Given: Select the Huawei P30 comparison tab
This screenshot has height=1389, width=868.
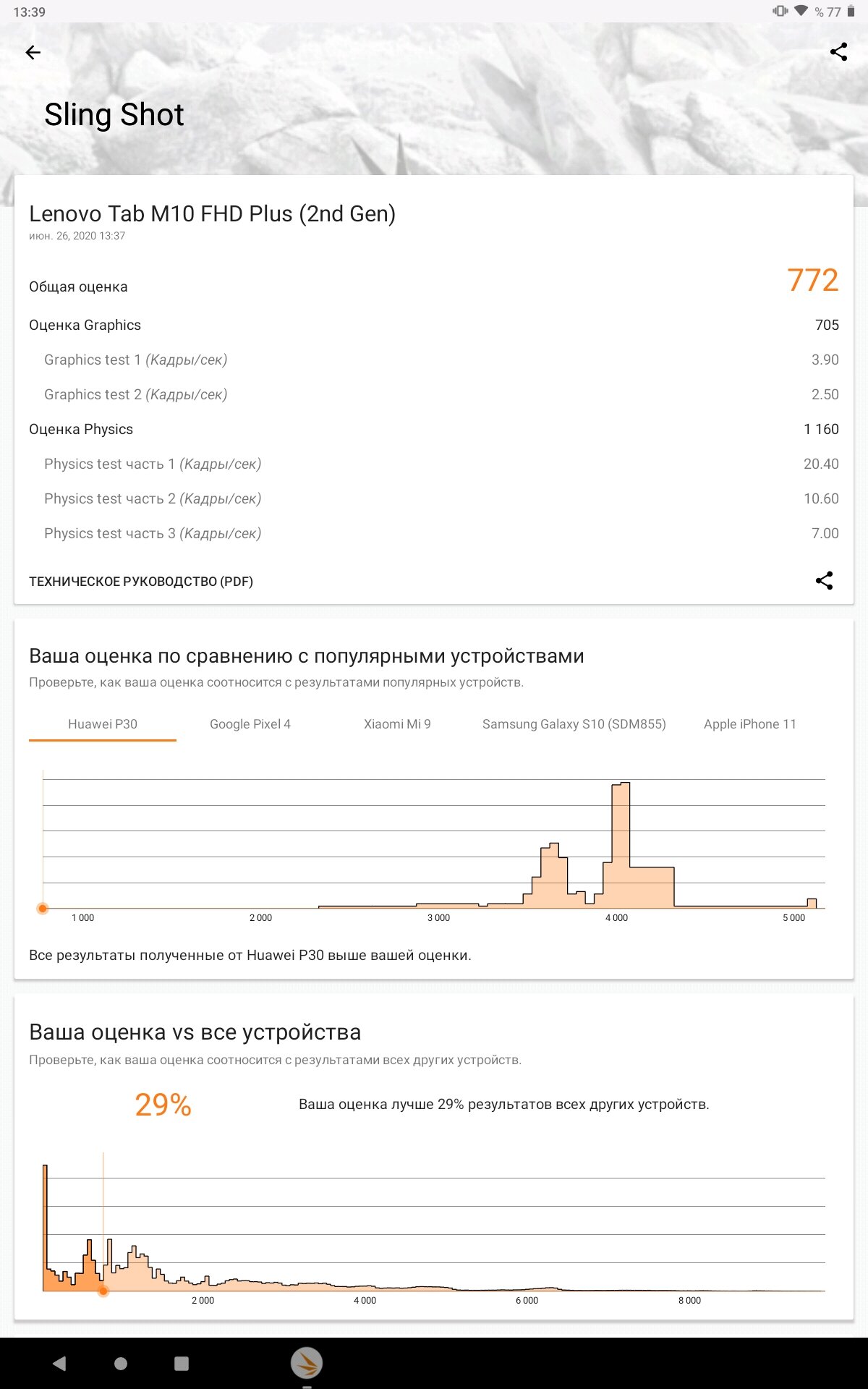Looking at the screenshot, I should tap(103, 724).
